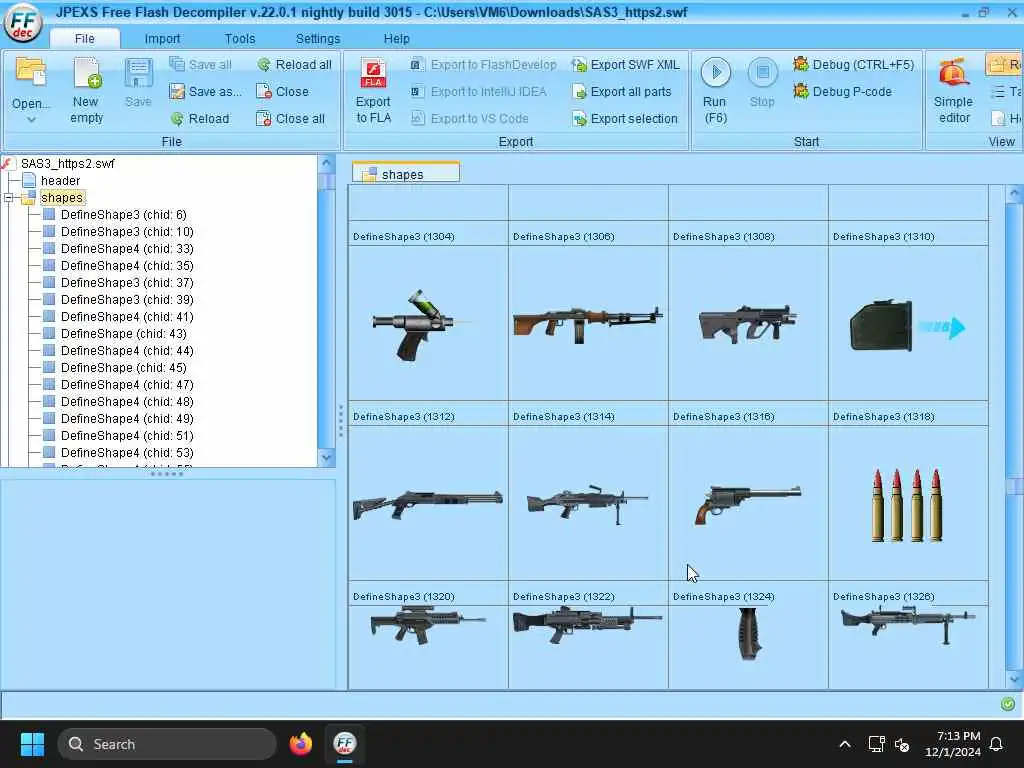Click the Reload button
The height and width of the screenshot is (768, 1024).
click(x=200, y=118)
